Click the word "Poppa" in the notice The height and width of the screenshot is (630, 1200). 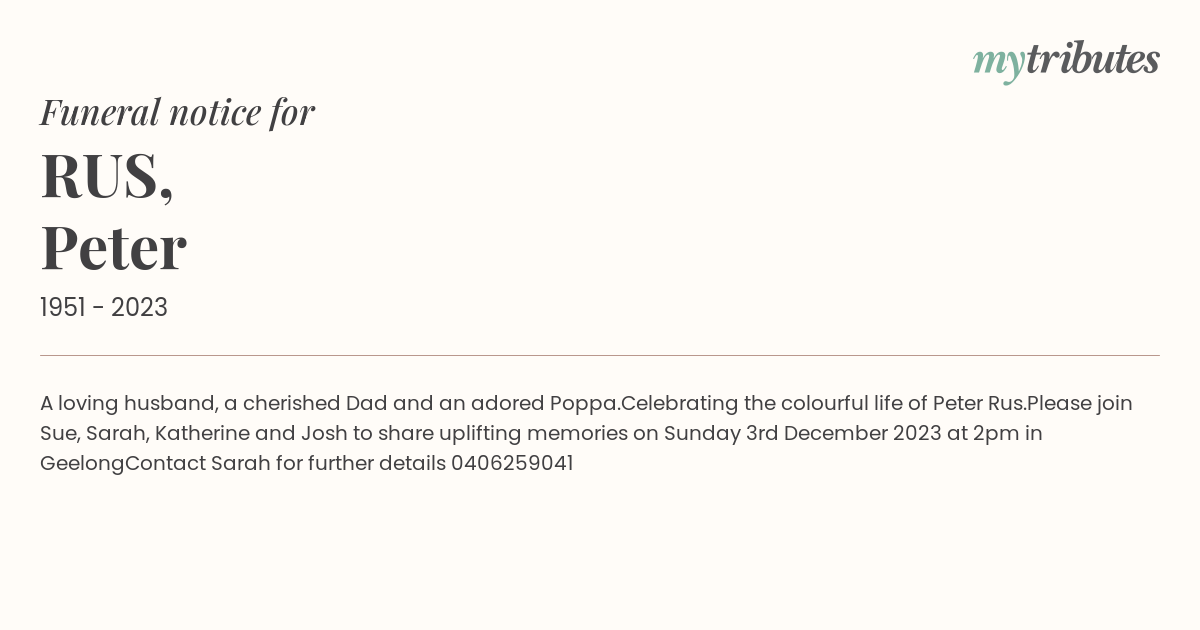point(582,404)
